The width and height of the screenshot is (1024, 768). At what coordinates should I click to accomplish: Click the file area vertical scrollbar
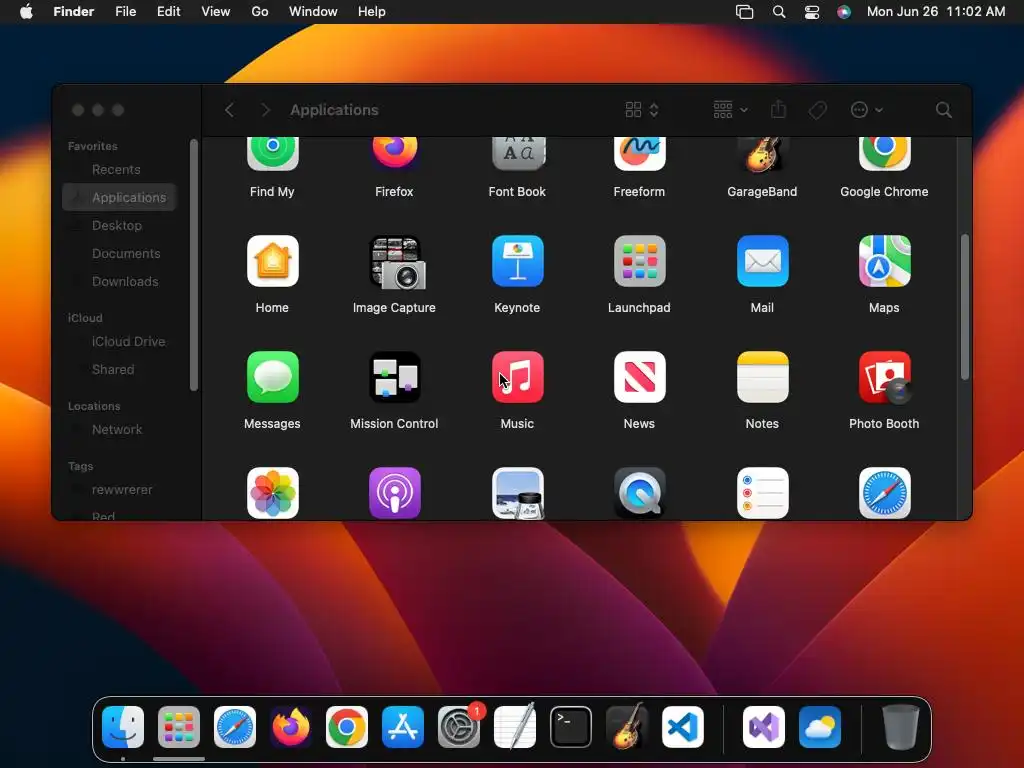964,307
